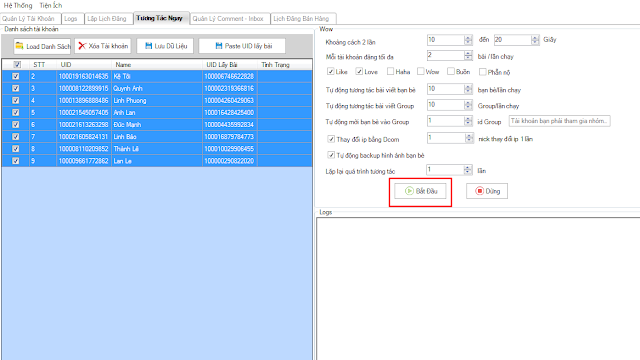The image size is (640, 360).
Task: Uncheck the checkbox for Lan Le row
Action: [16, 161]
